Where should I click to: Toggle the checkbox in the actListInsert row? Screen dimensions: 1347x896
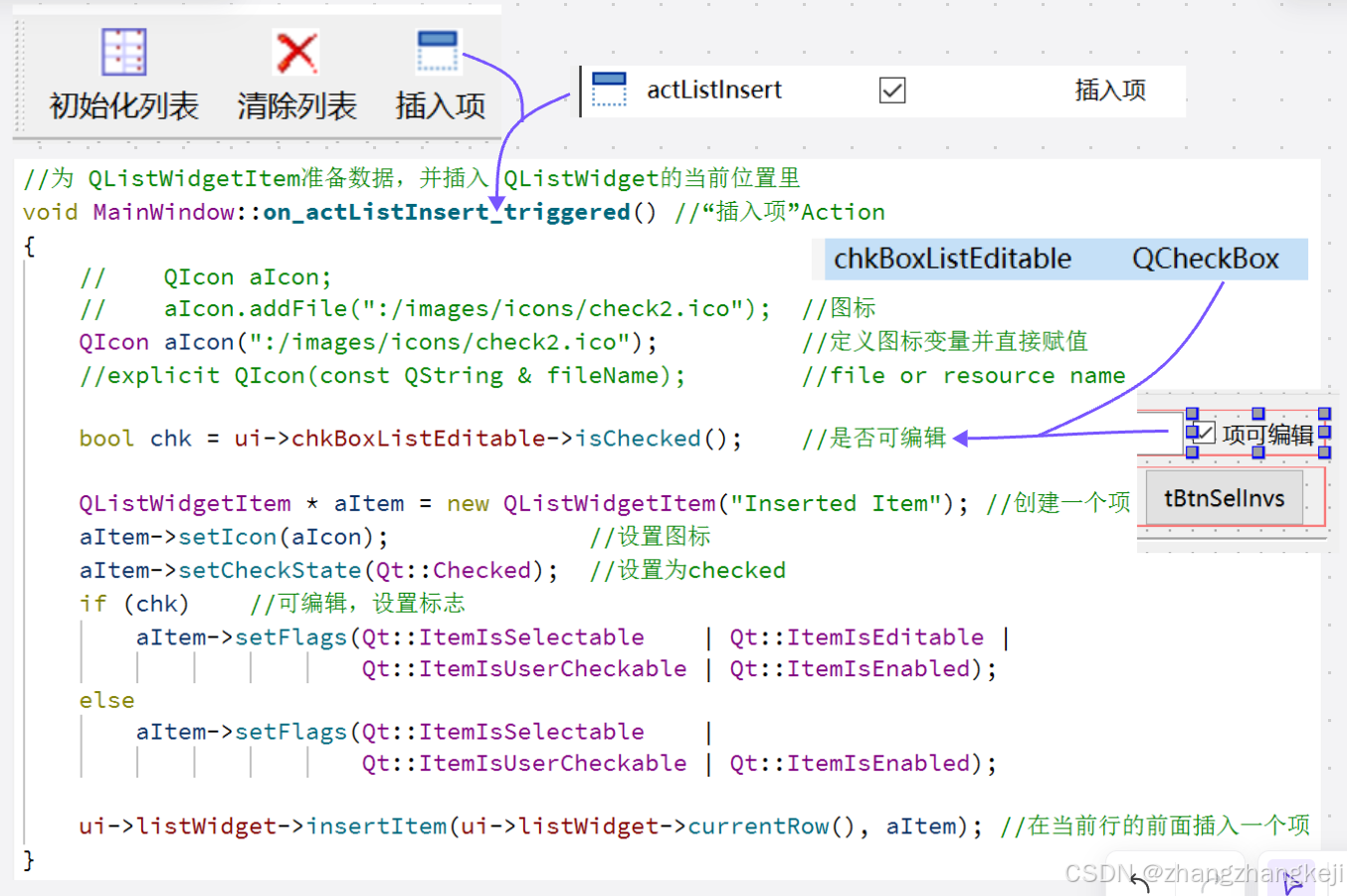coord(892,90)
